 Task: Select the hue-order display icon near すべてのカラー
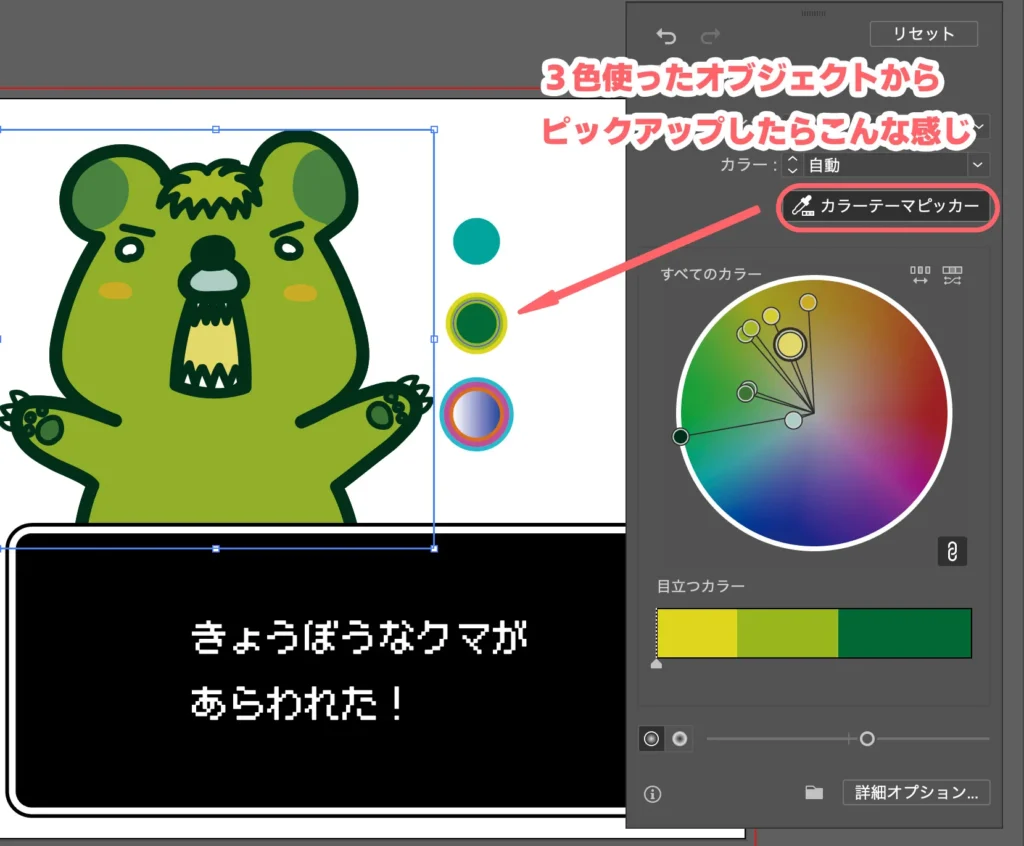[x=920, y=275]
